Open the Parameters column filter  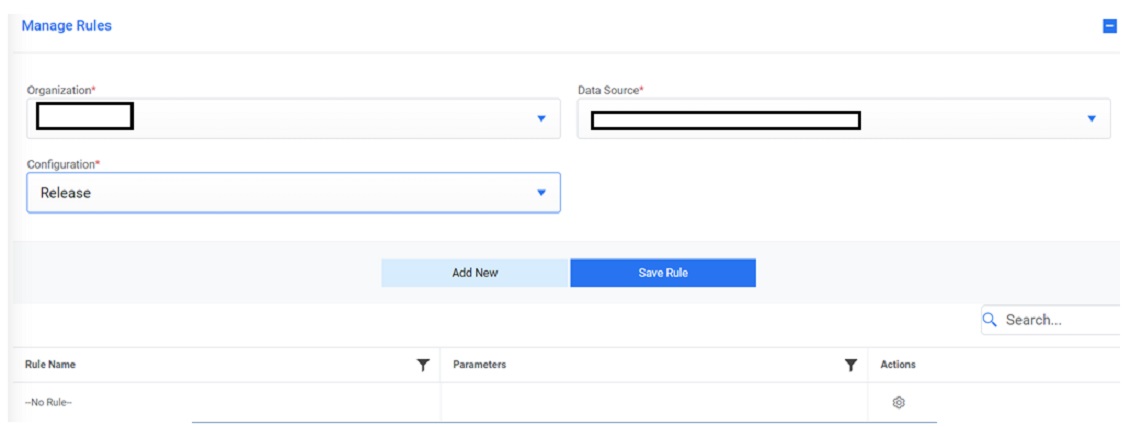(x=851, y=365)
